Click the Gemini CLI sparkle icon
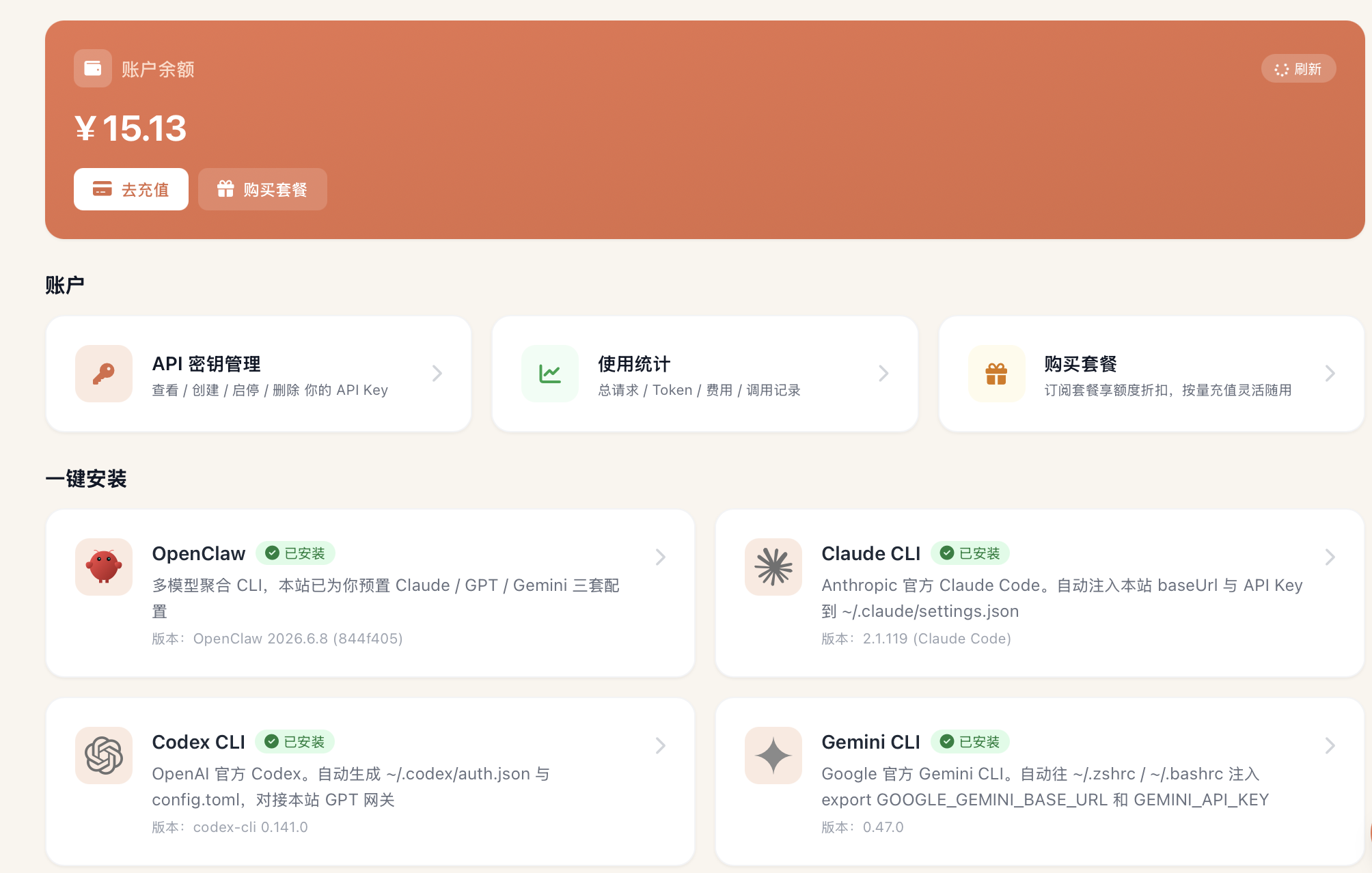1372x873 pixels. point(773,756)
